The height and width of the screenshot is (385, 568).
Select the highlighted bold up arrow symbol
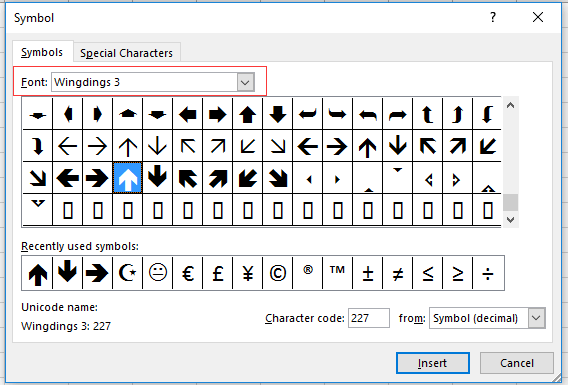128,177
